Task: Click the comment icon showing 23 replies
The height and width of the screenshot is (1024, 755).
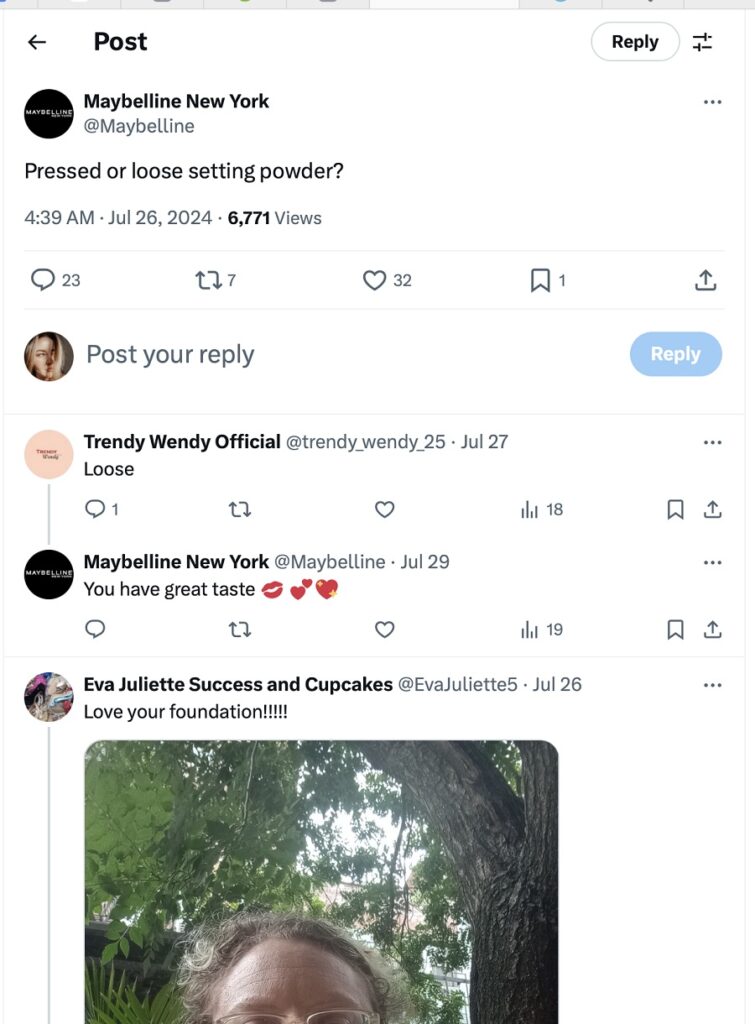Action: coord(43,280)
